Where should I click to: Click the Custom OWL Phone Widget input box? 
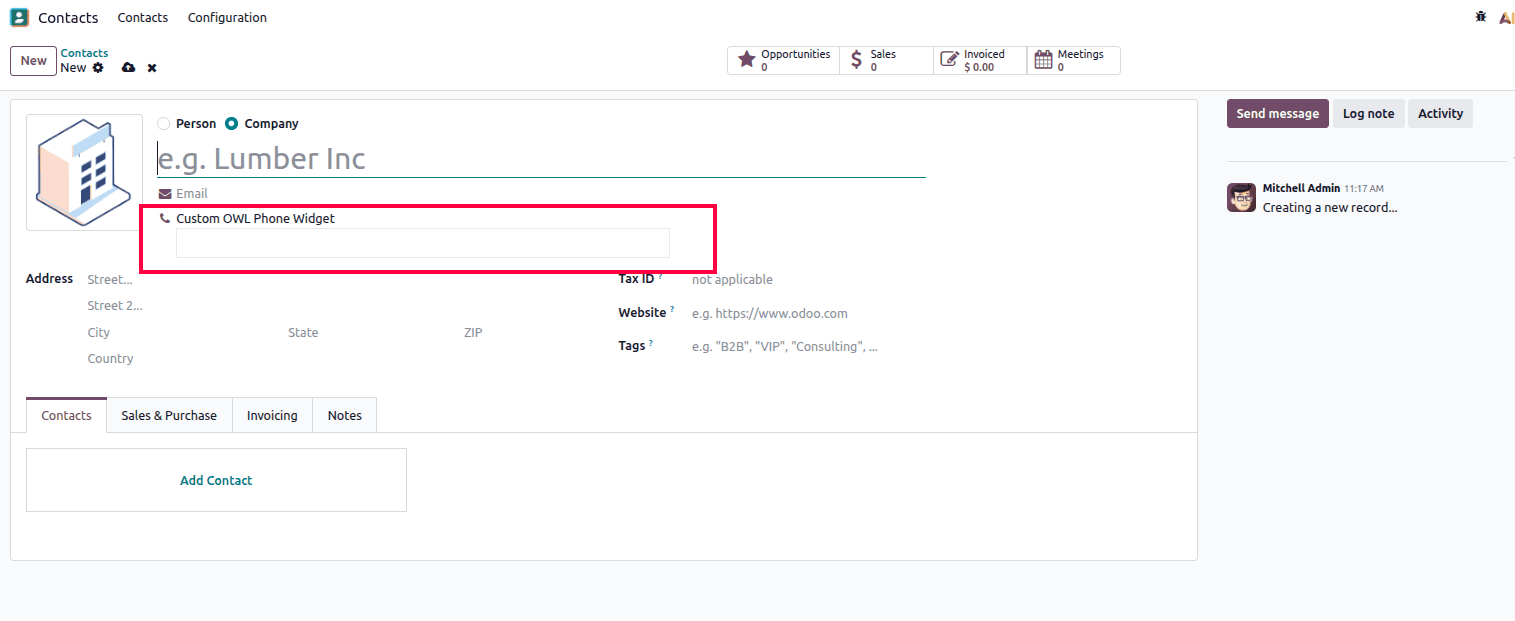point(423,243)
